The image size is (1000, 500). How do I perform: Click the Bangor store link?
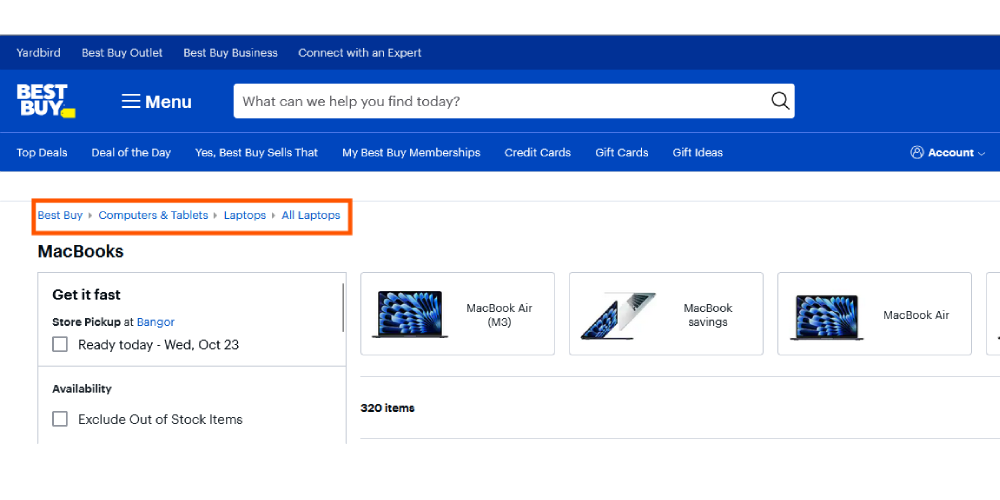tap(155, 322)
